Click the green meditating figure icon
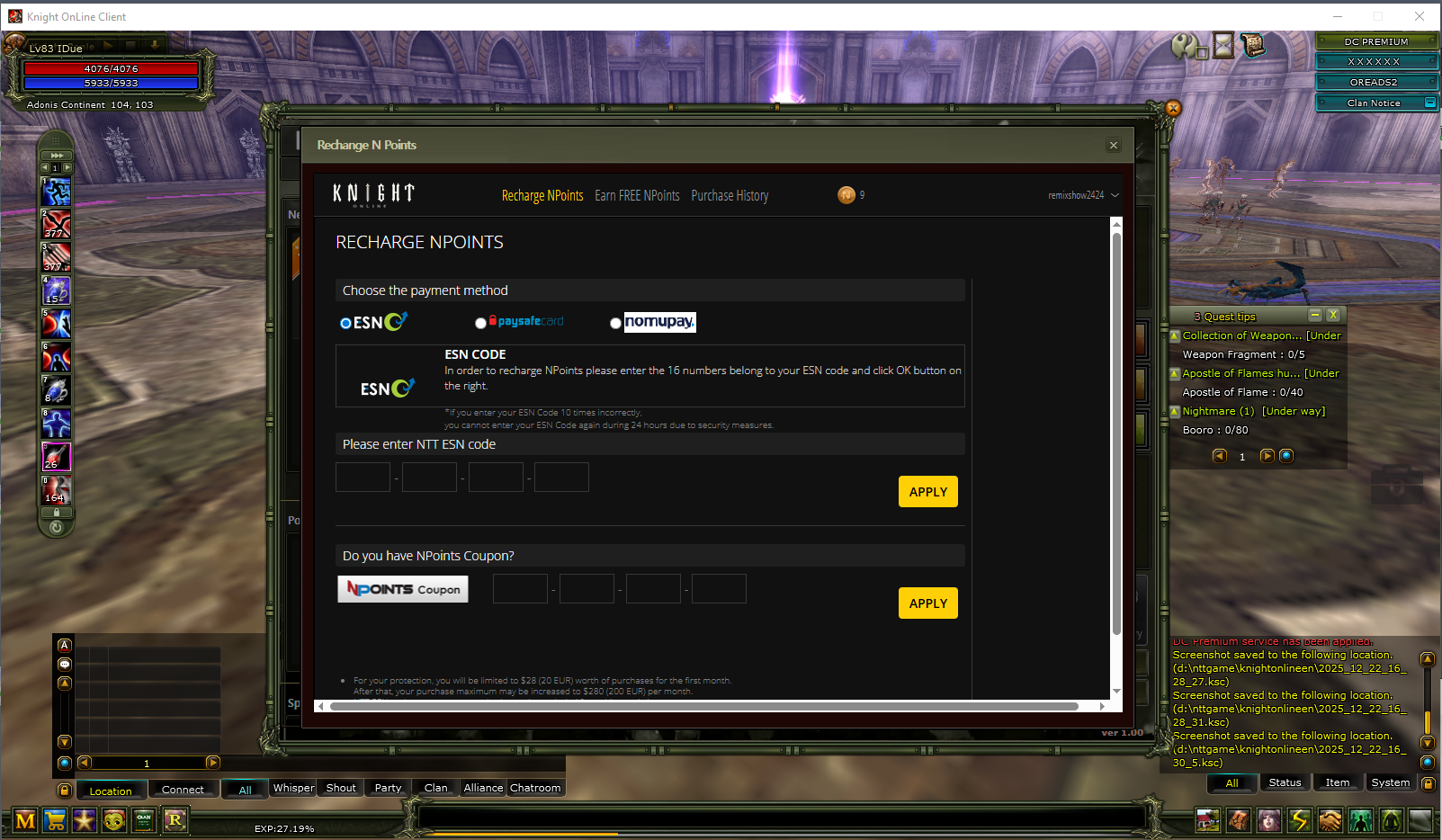This screenshot has width=1442, height=840. [1392, 820]
